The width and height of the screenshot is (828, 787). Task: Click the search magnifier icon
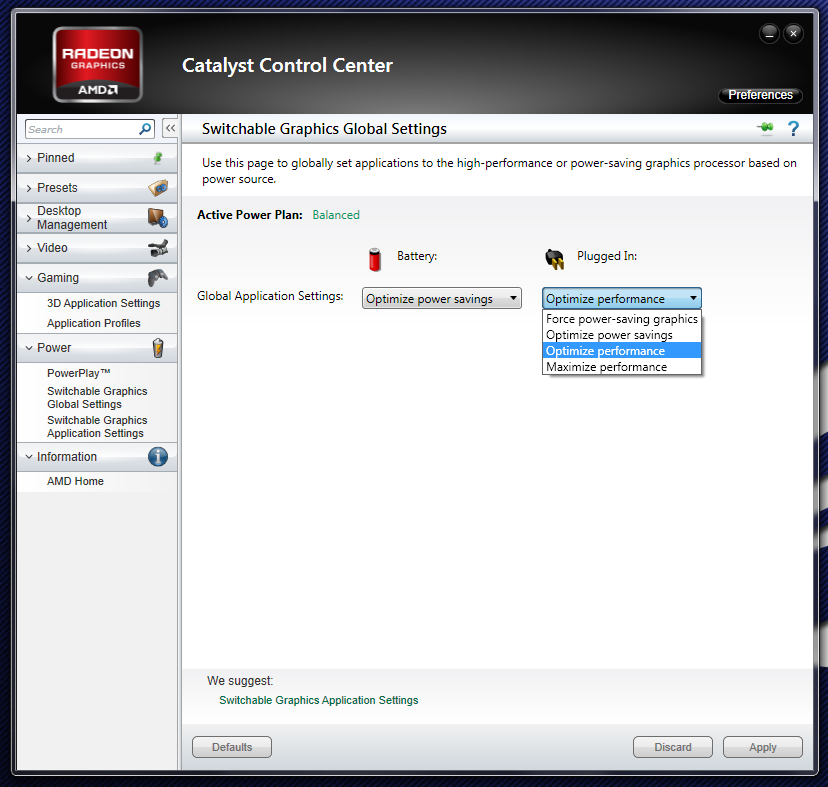pos(145,129)
